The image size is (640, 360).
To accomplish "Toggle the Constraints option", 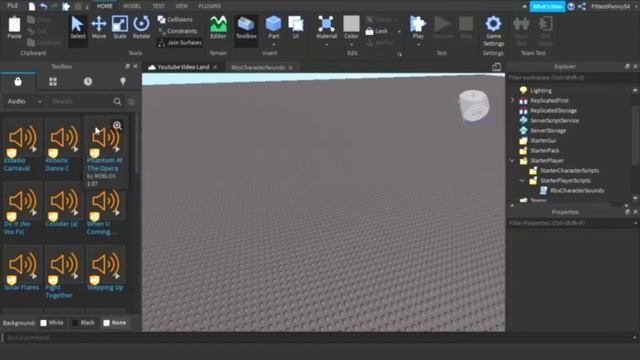I will pos(178,31).
